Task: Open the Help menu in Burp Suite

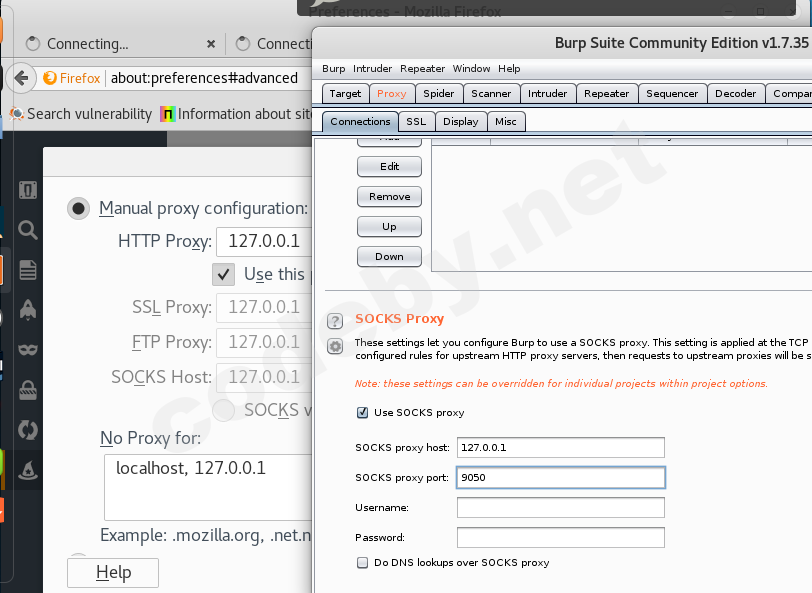Action: [x=509, y=69]
